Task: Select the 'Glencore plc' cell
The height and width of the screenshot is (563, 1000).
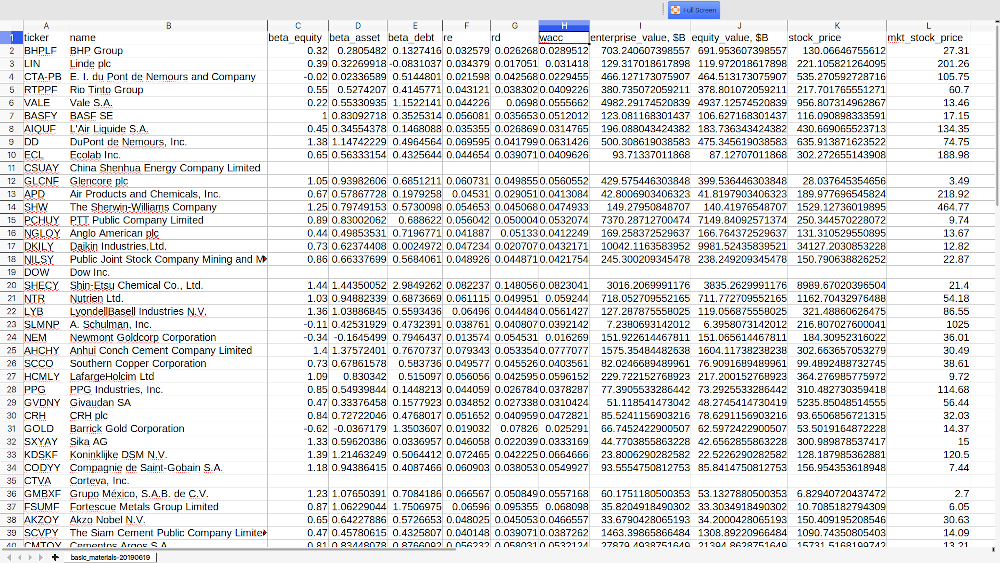Action: [x=168, y=181]
